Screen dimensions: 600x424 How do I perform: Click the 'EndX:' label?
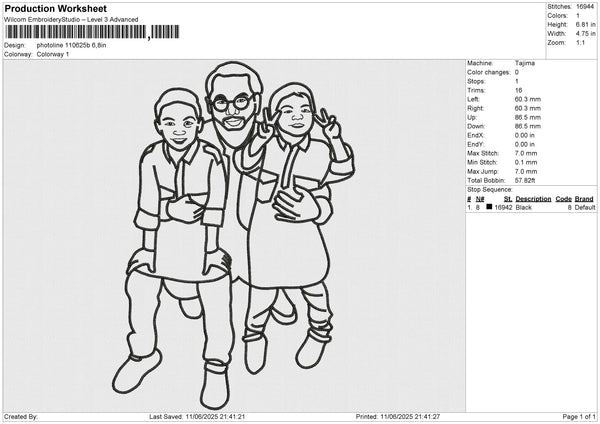tap(476, 135)
